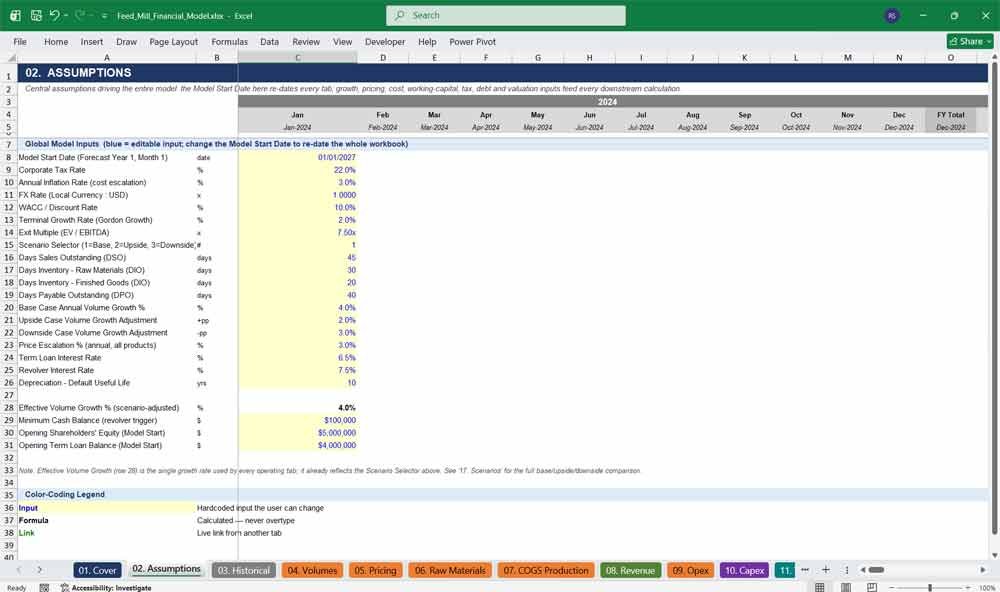Switch to the 07. COGS Production sheet

click(x=546, y=570)
